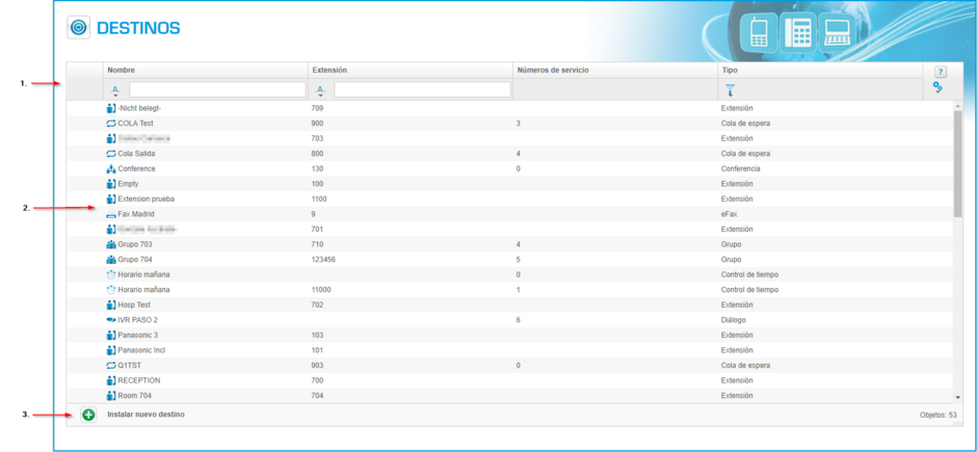The width and height of the screenshot is (977, 452).
Task: Select the Extension prueba row name
Action: [x=146, y=199]
